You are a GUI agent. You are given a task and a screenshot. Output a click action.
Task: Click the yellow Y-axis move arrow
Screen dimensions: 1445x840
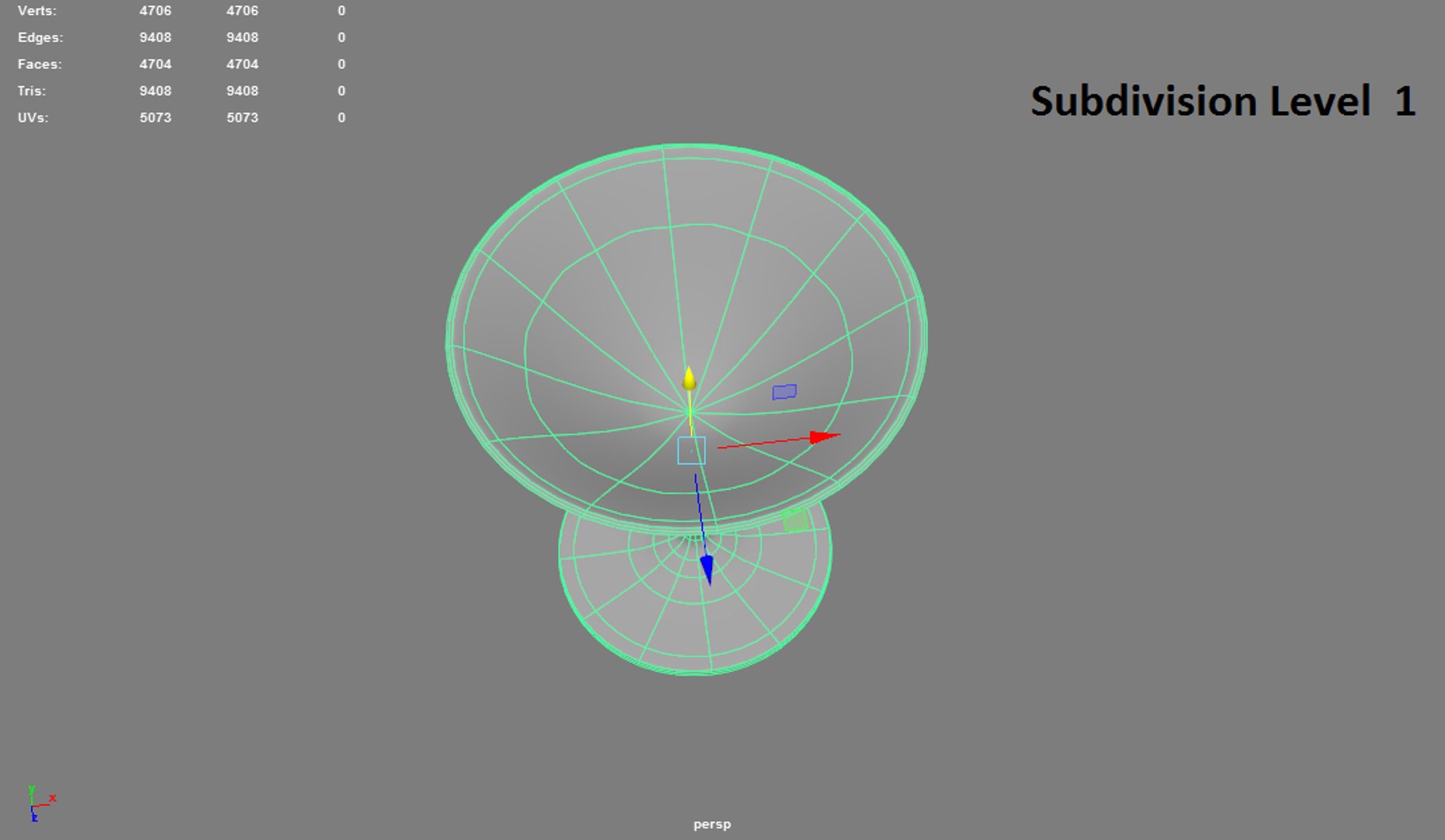689,380
